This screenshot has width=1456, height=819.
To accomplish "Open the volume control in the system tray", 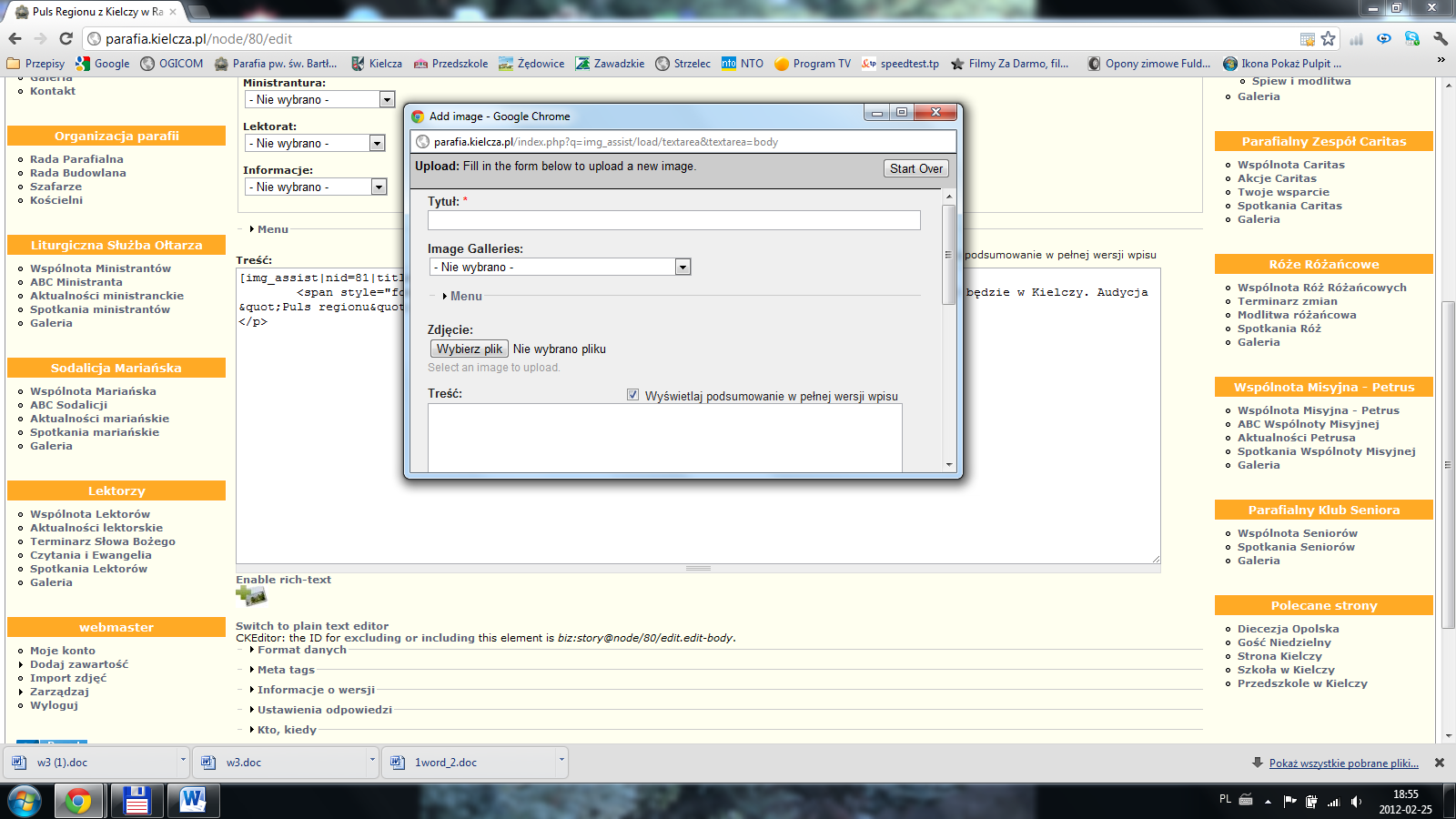I will [x=1357, y=802].
